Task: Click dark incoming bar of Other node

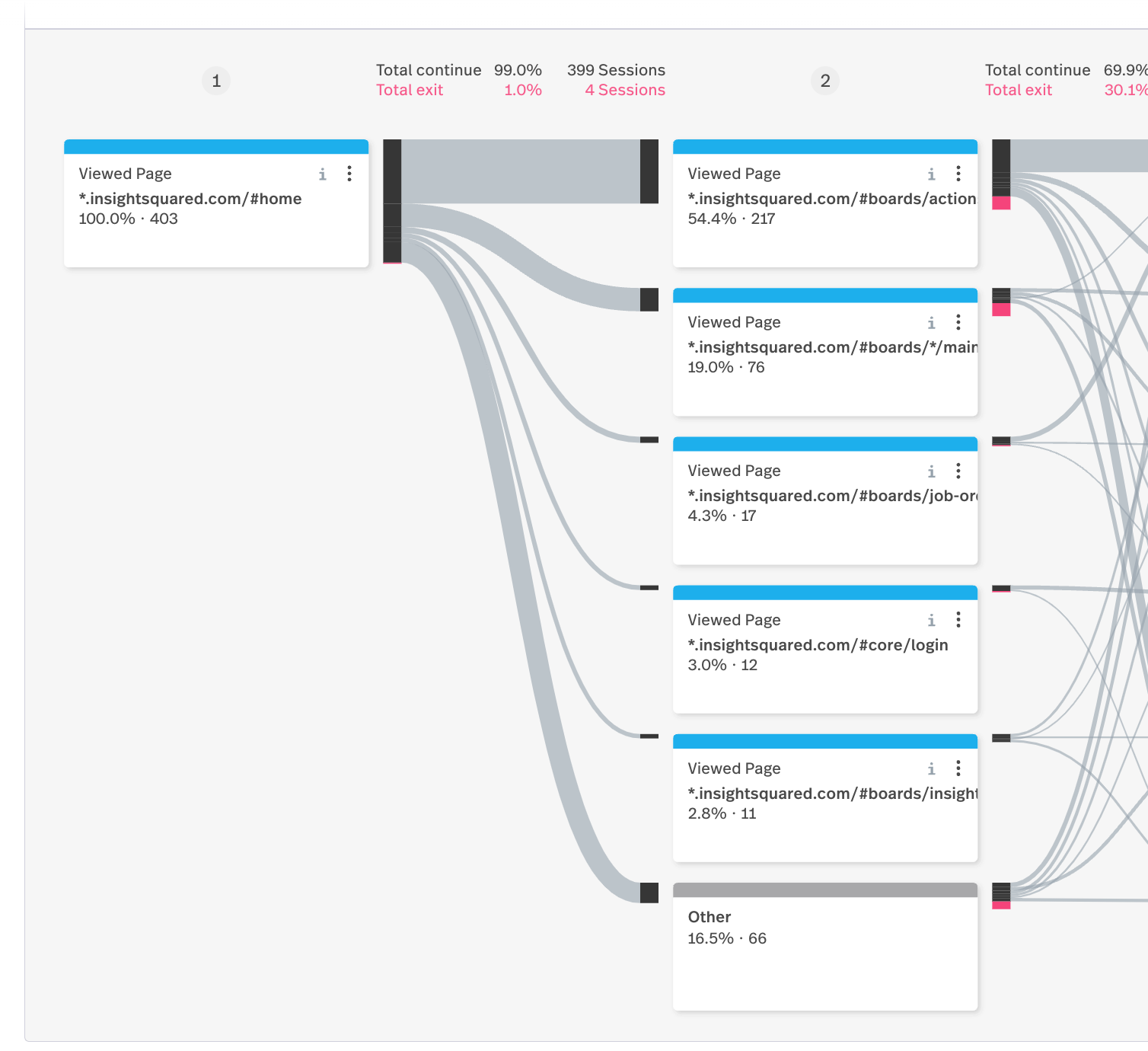Action: pyautogui.click(x=649, y=893)
